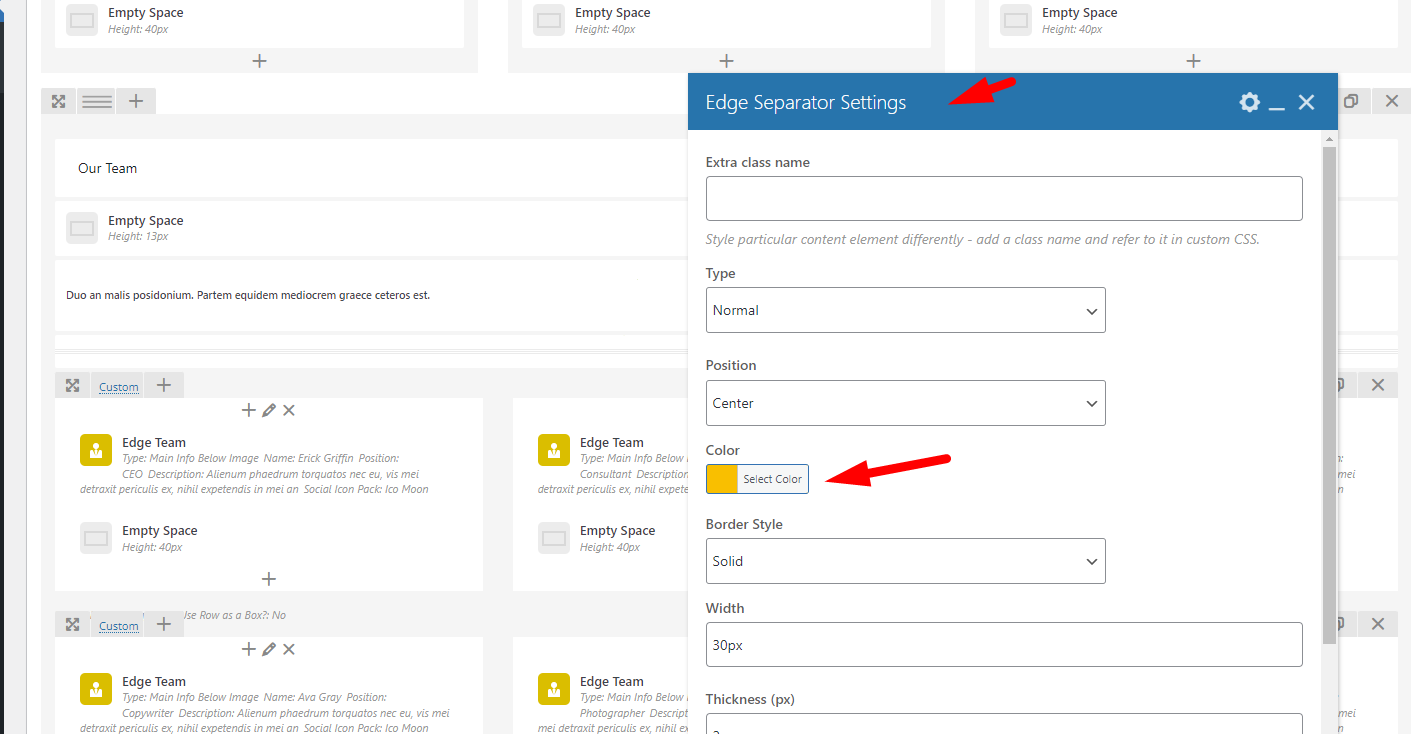Delete the Our Team row
1411x734 pixels.
click(1391, 101)
